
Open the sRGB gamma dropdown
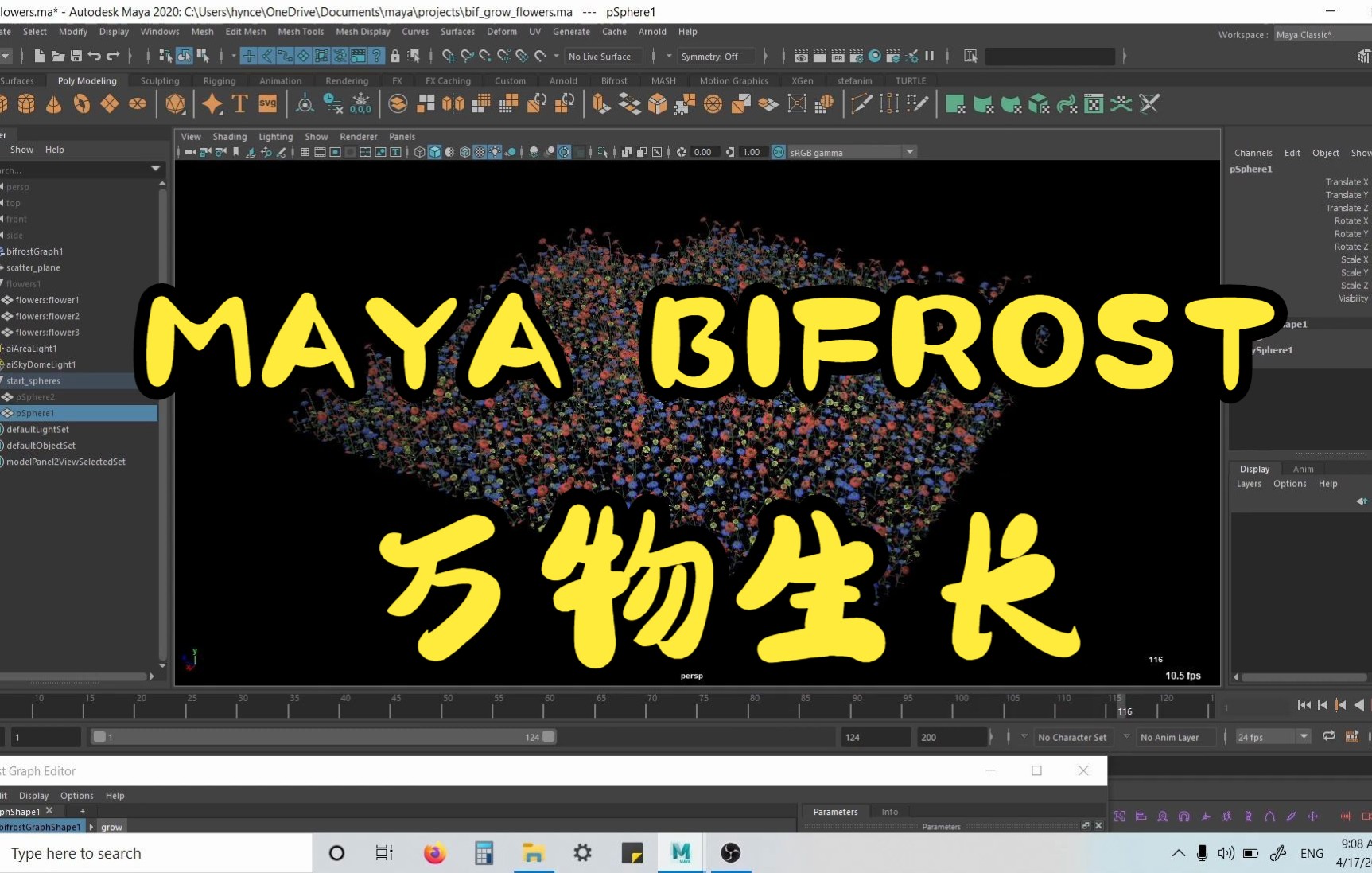[x=910, y=152]
